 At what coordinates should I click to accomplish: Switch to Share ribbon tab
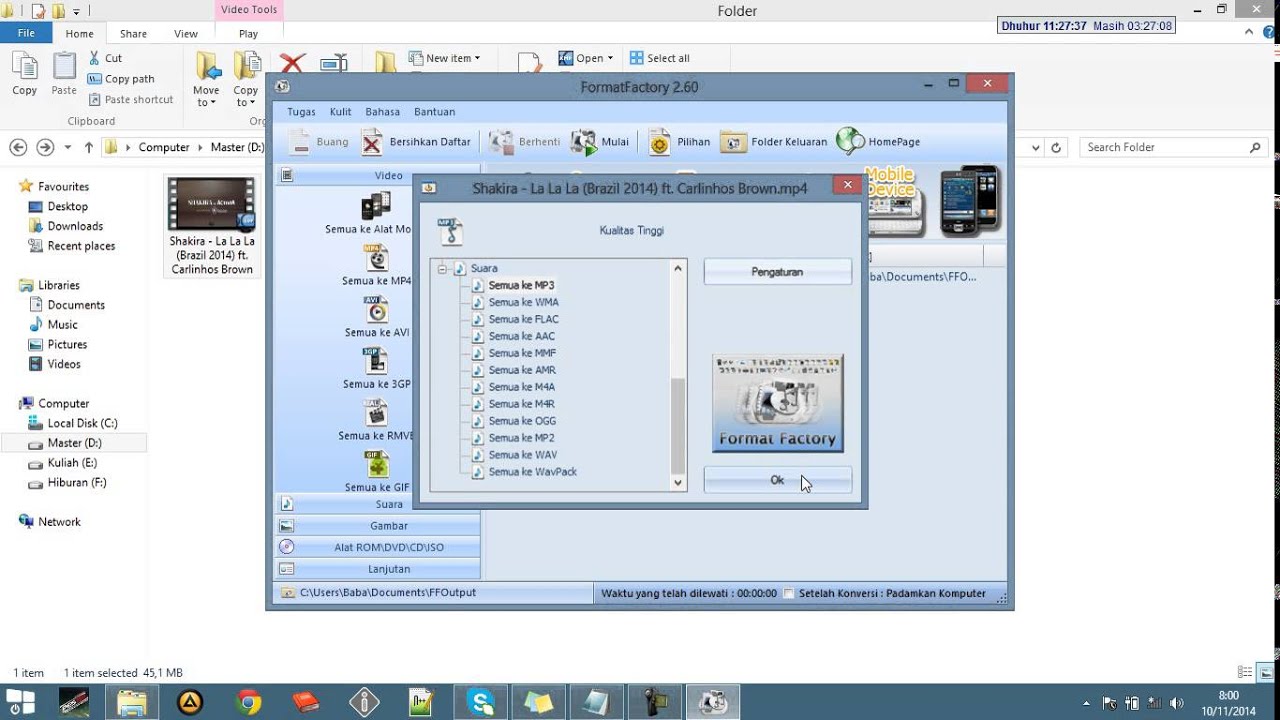pyautogui.click(x=133, y=34)
